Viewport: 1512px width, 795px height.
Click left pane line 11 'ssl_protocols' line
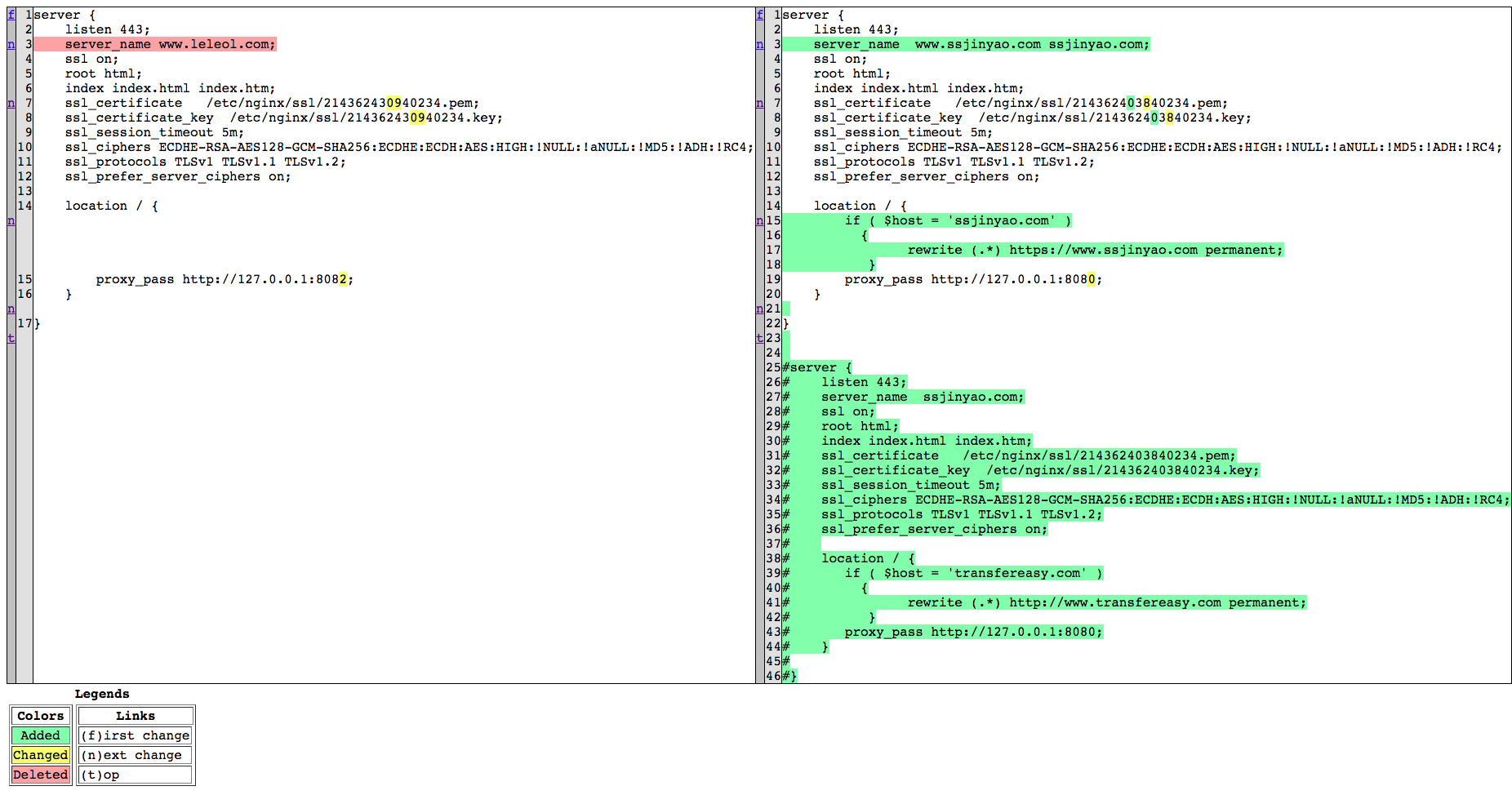pos(206,162)
